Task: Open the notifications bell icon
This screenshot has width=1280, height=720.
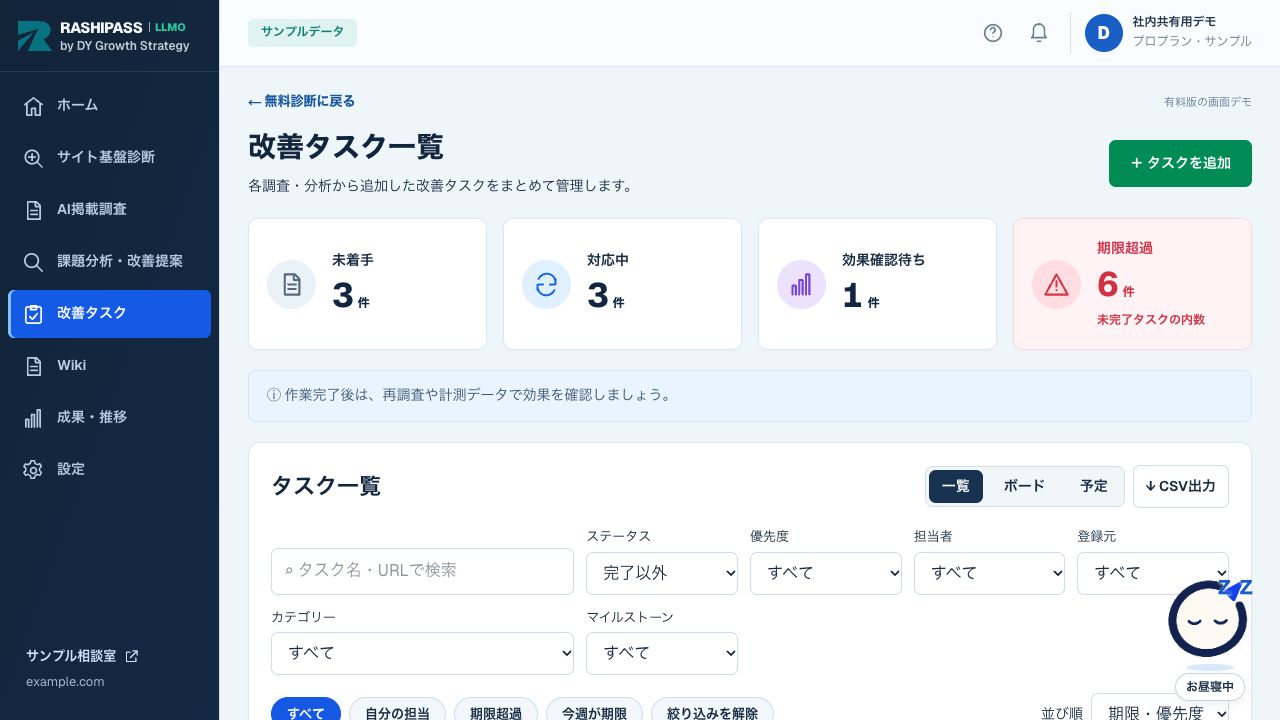Action: 1039,33
